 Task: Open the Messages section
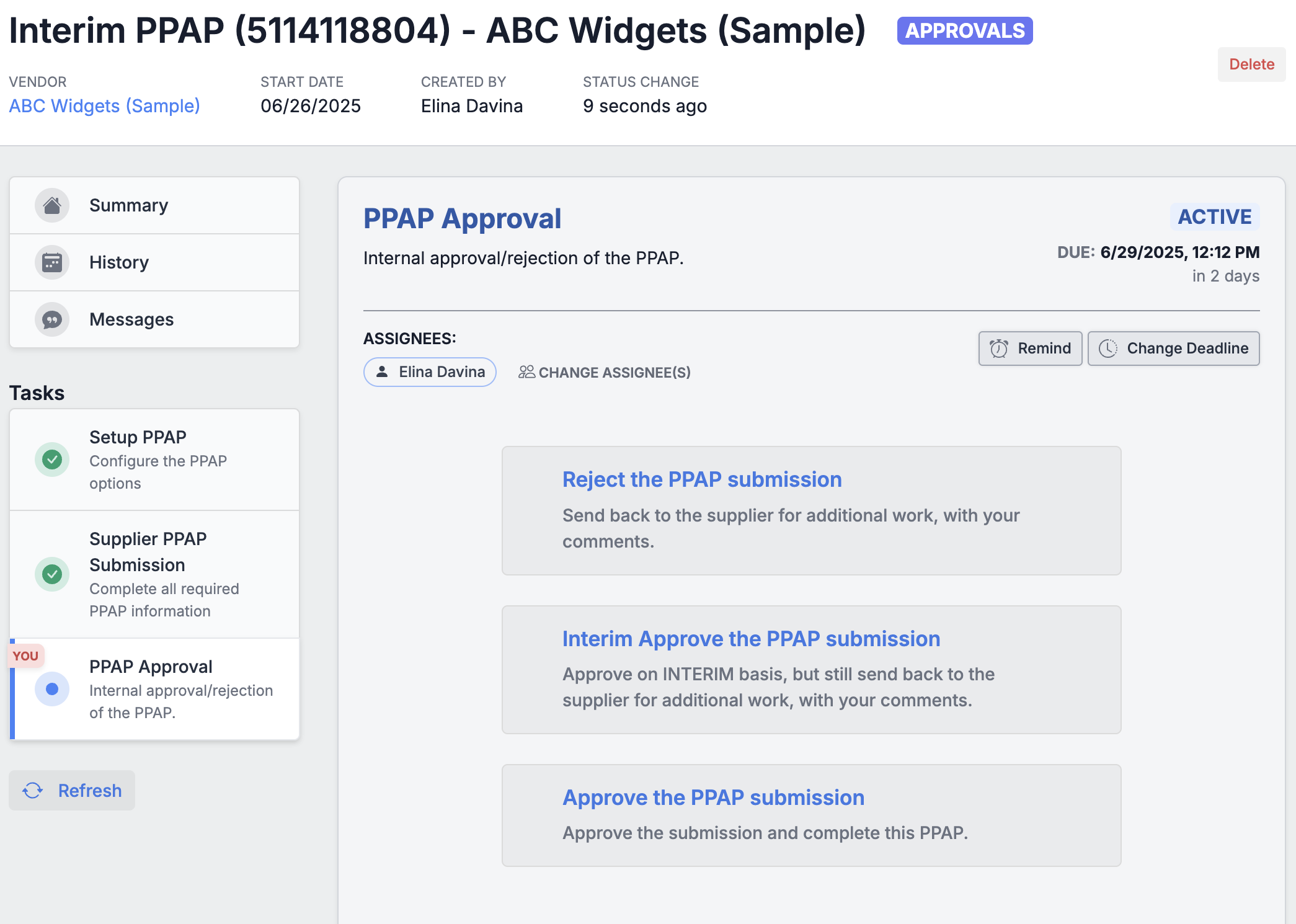coord(131,319)
